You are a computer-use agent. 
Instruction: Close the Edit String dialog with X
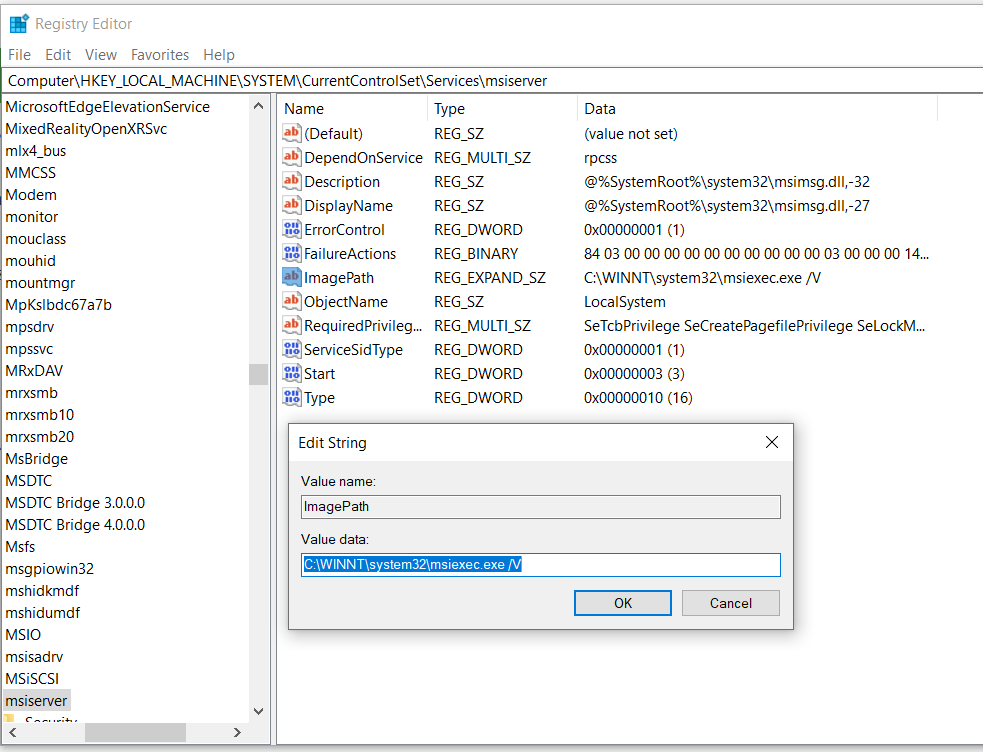click(772, 442)
